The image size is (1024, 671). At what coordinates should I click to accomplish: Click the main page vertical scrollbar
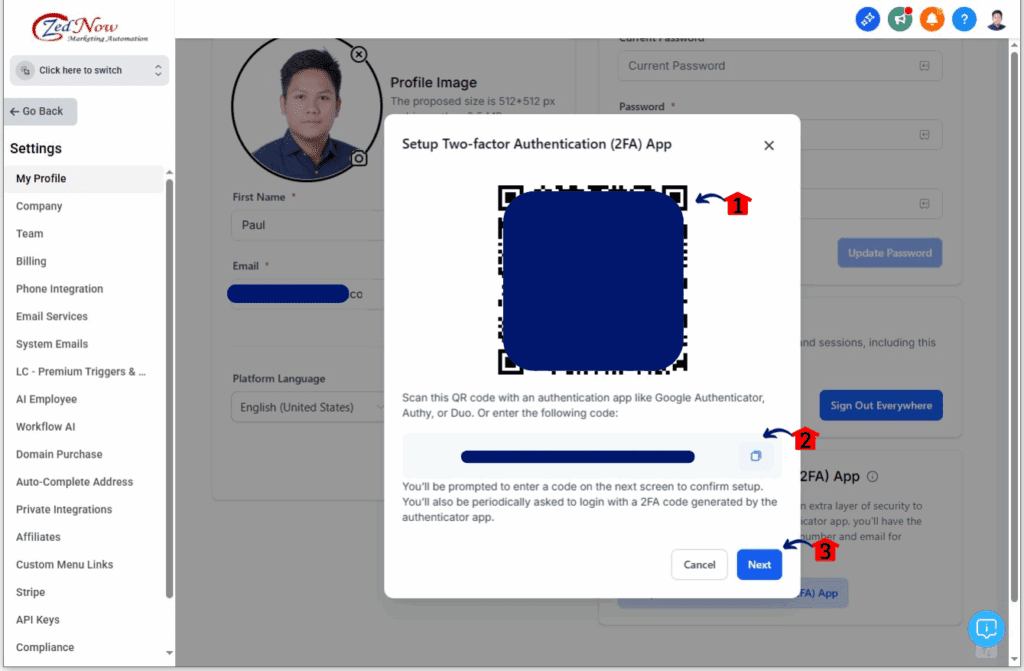[1015, 327]
